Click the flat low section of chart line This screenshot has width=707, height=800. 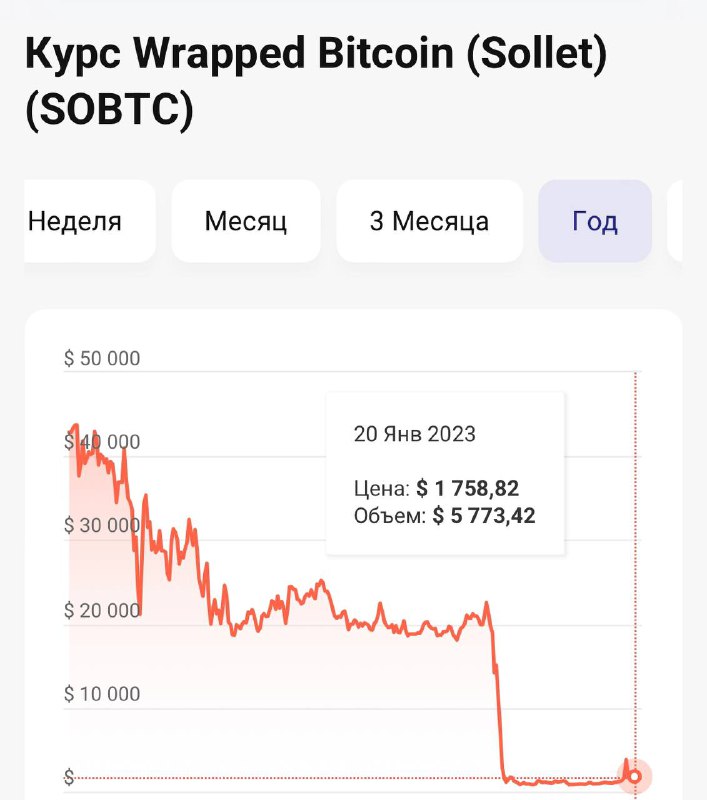564,782
